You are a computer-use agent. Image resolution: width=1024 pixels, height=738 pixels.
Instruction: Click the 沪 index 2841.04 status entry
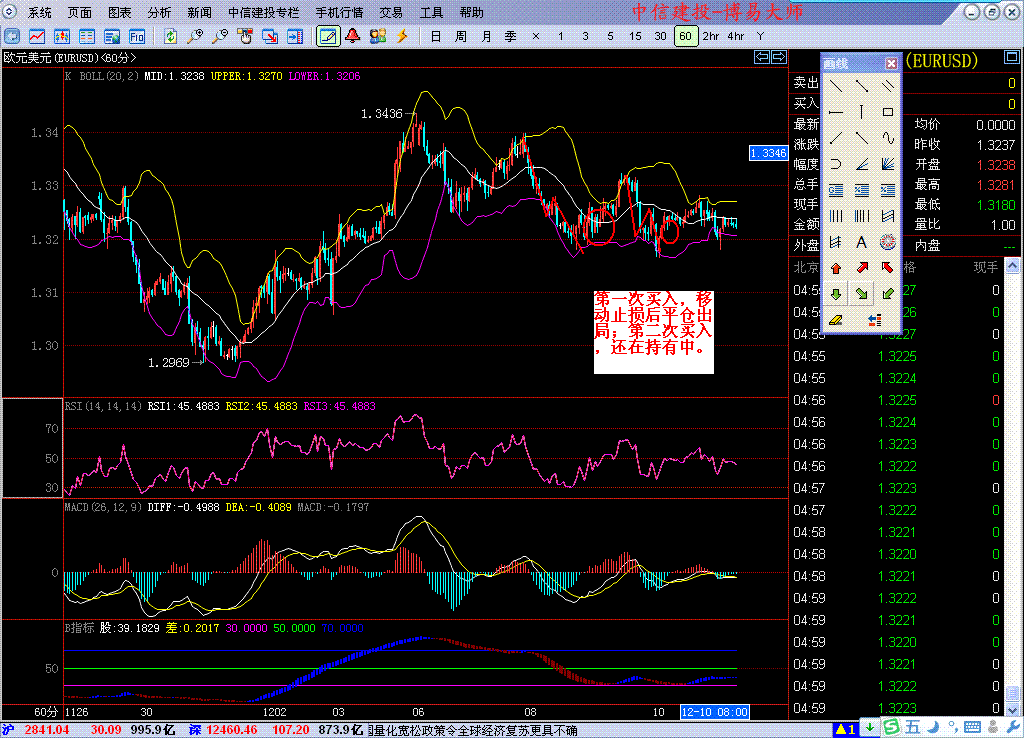(37, 730)
